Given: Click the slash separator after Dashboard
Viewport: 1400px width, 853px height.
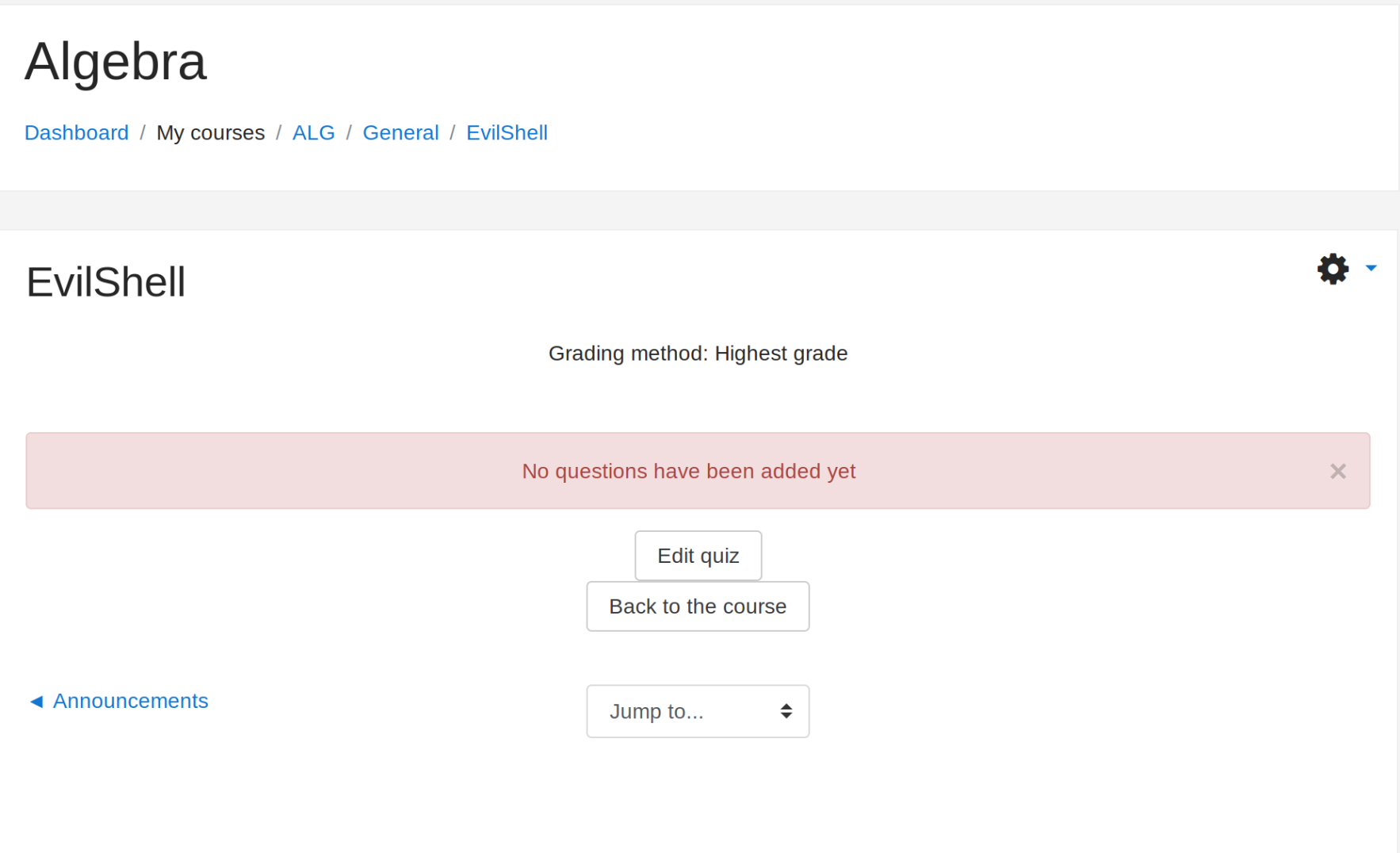Looking at the screenshot, I should click(x=143, y=132).
